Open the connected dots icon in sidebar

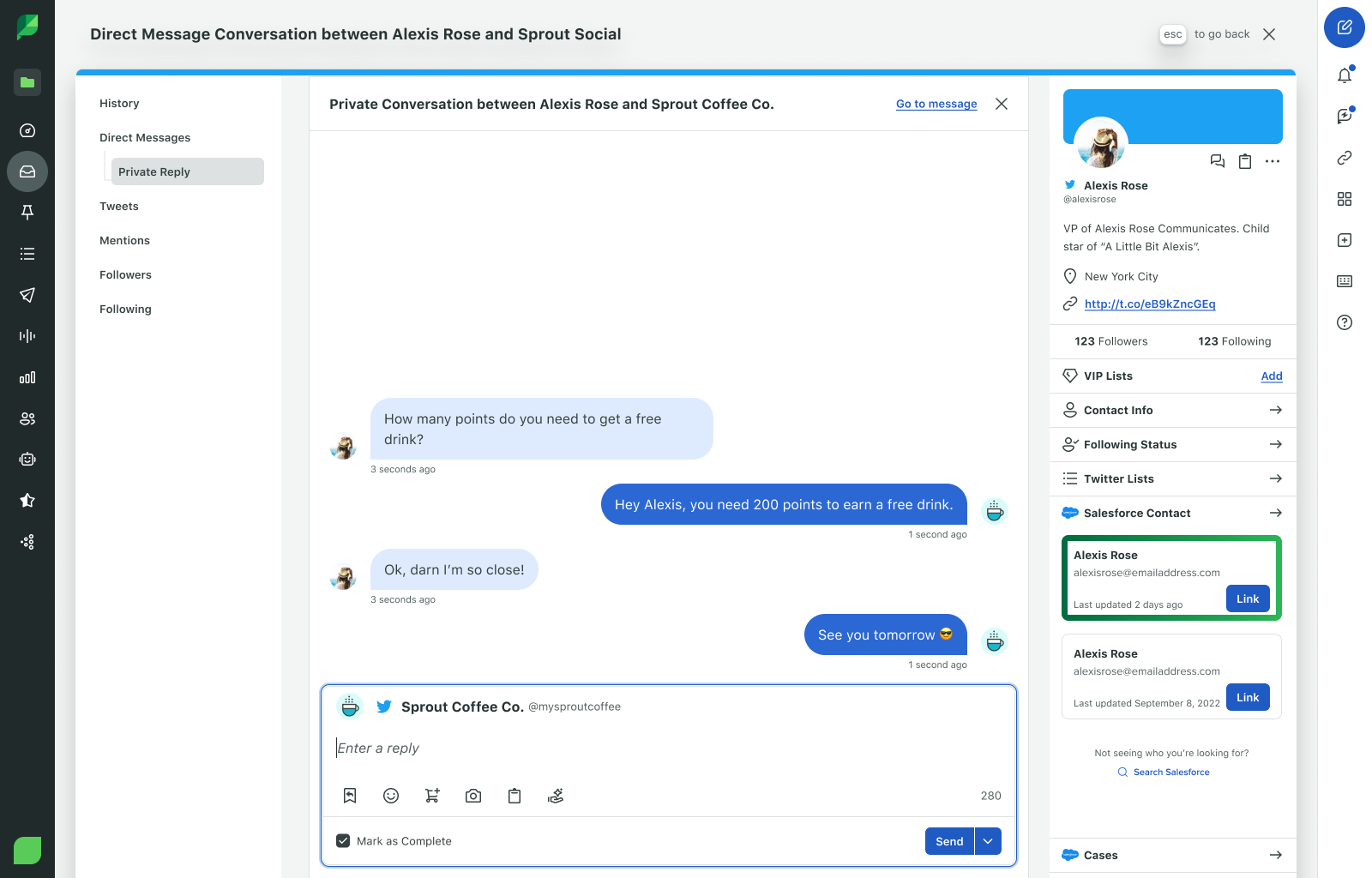pyautogui.click(x=27, y=542)
